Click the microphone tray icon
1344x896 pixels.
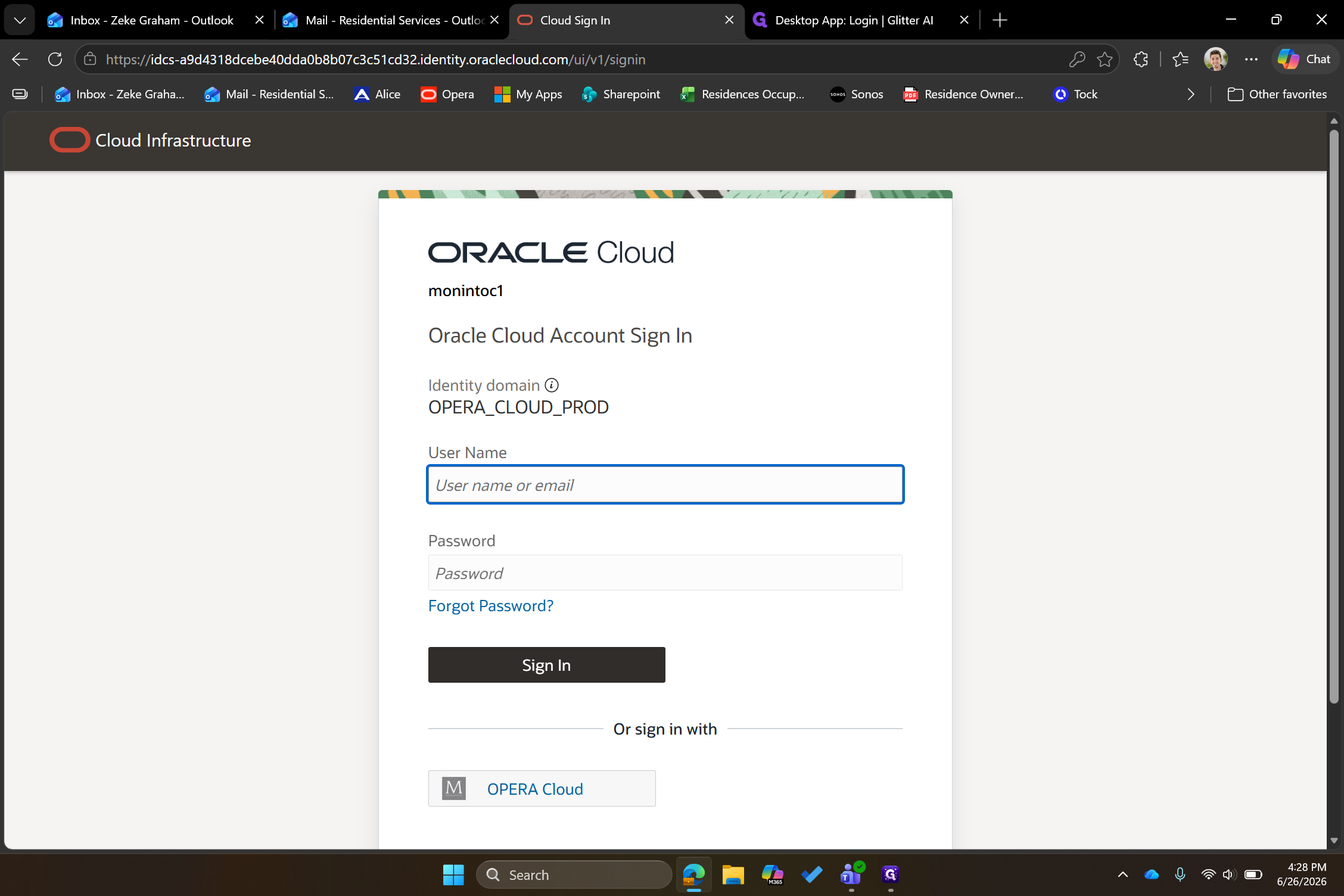(1180, 875)
